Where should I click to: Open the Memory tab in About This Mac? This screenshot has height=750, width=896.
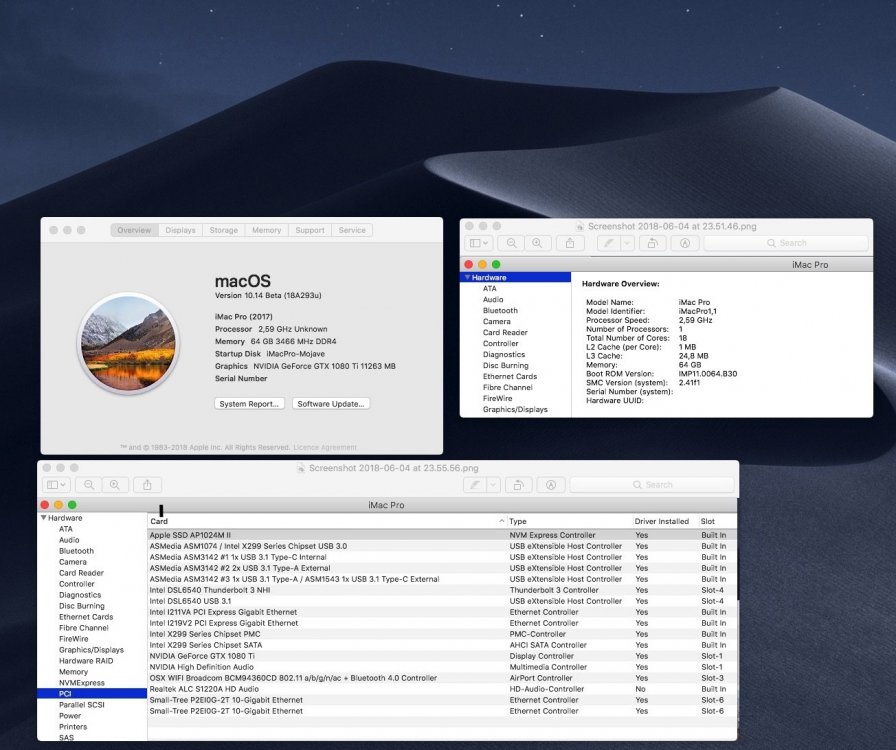(266, 230)
